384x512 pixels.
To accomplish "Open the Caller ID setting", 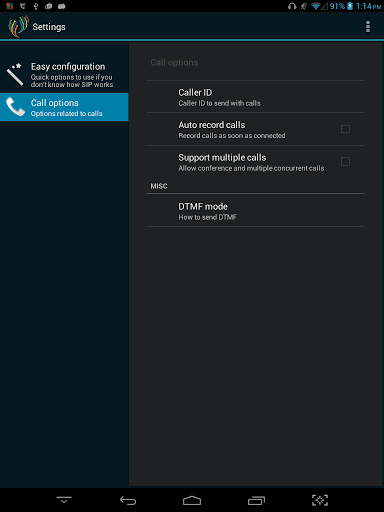I will tap(255, 97).
